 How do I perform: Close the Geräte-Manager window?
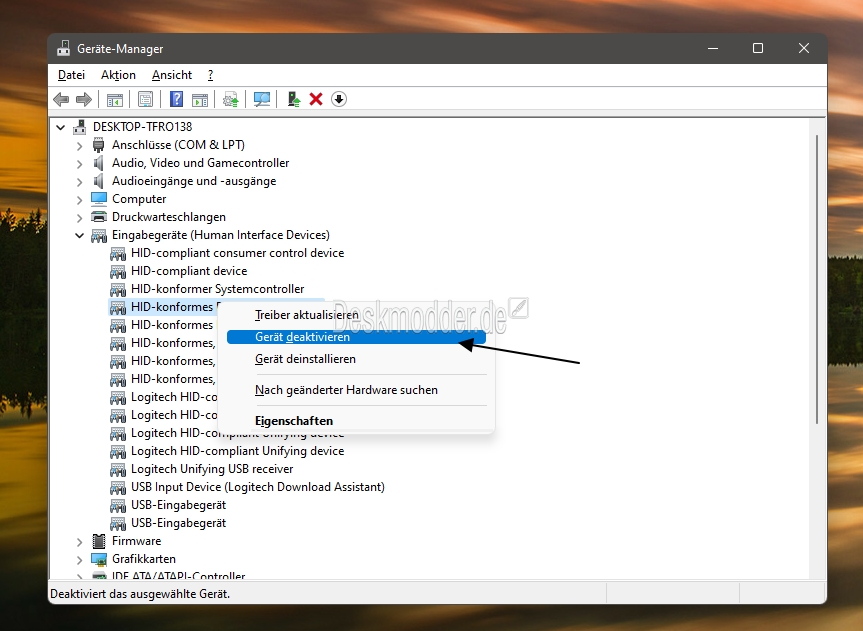(x=804, y=48)
